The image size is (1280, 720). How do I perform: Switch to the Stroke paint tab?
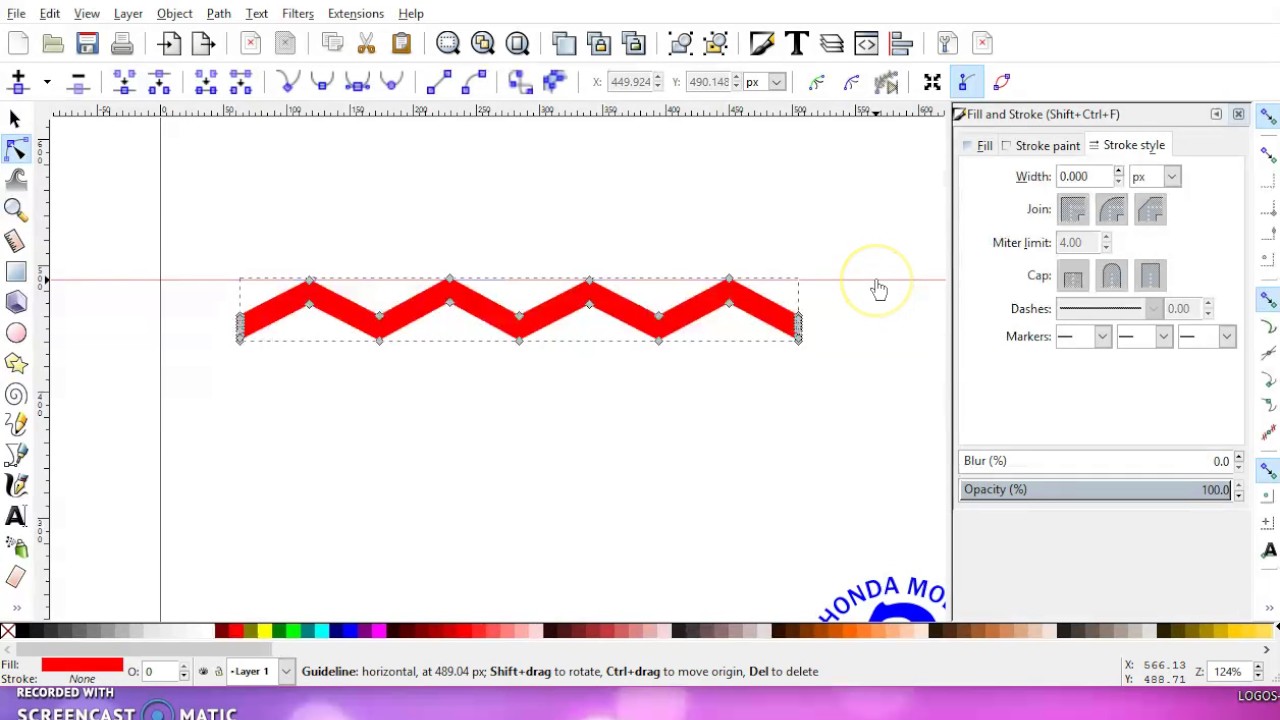click(x=1040, y=146)
